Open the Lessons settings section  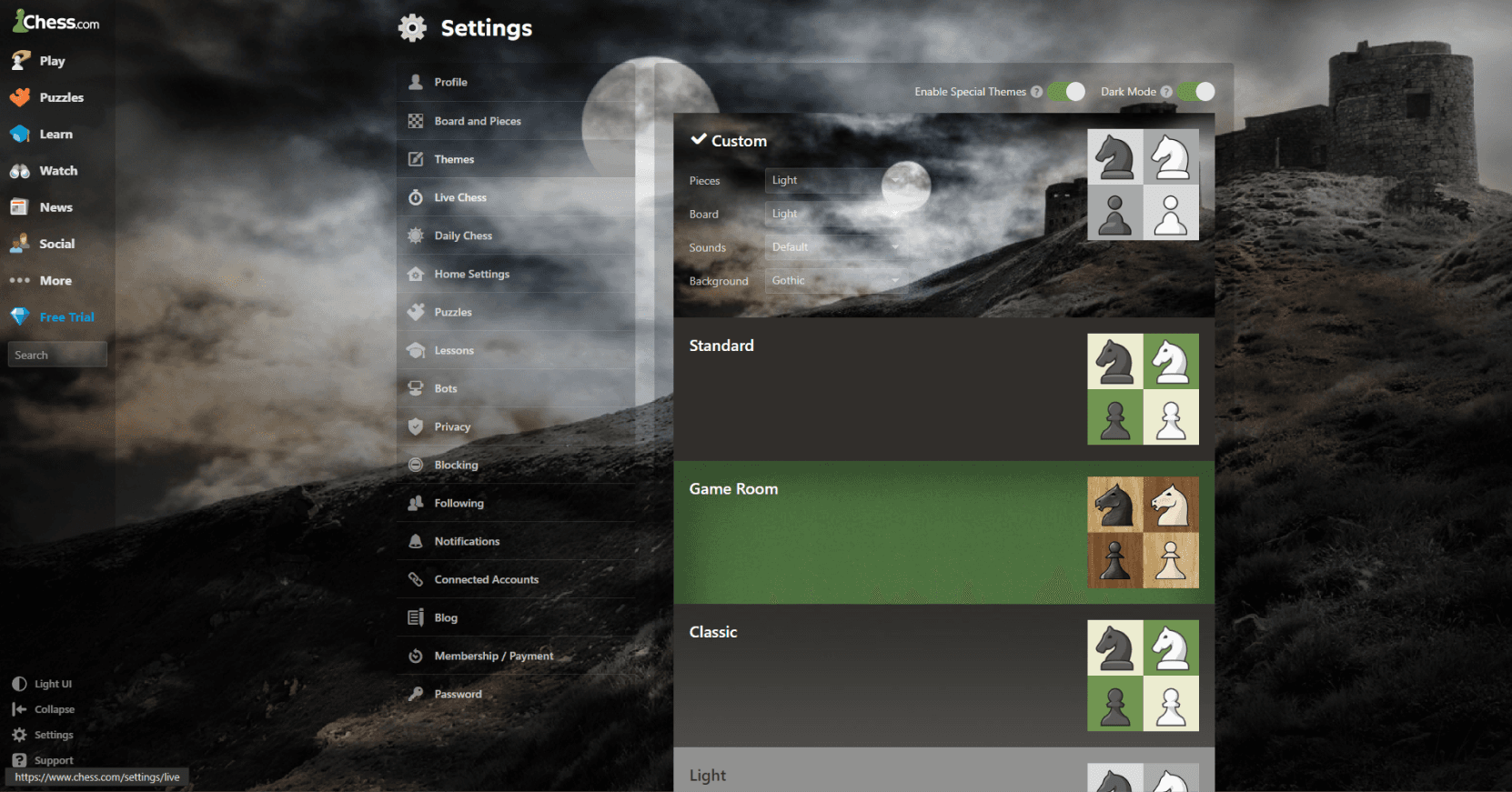[516, 350]
